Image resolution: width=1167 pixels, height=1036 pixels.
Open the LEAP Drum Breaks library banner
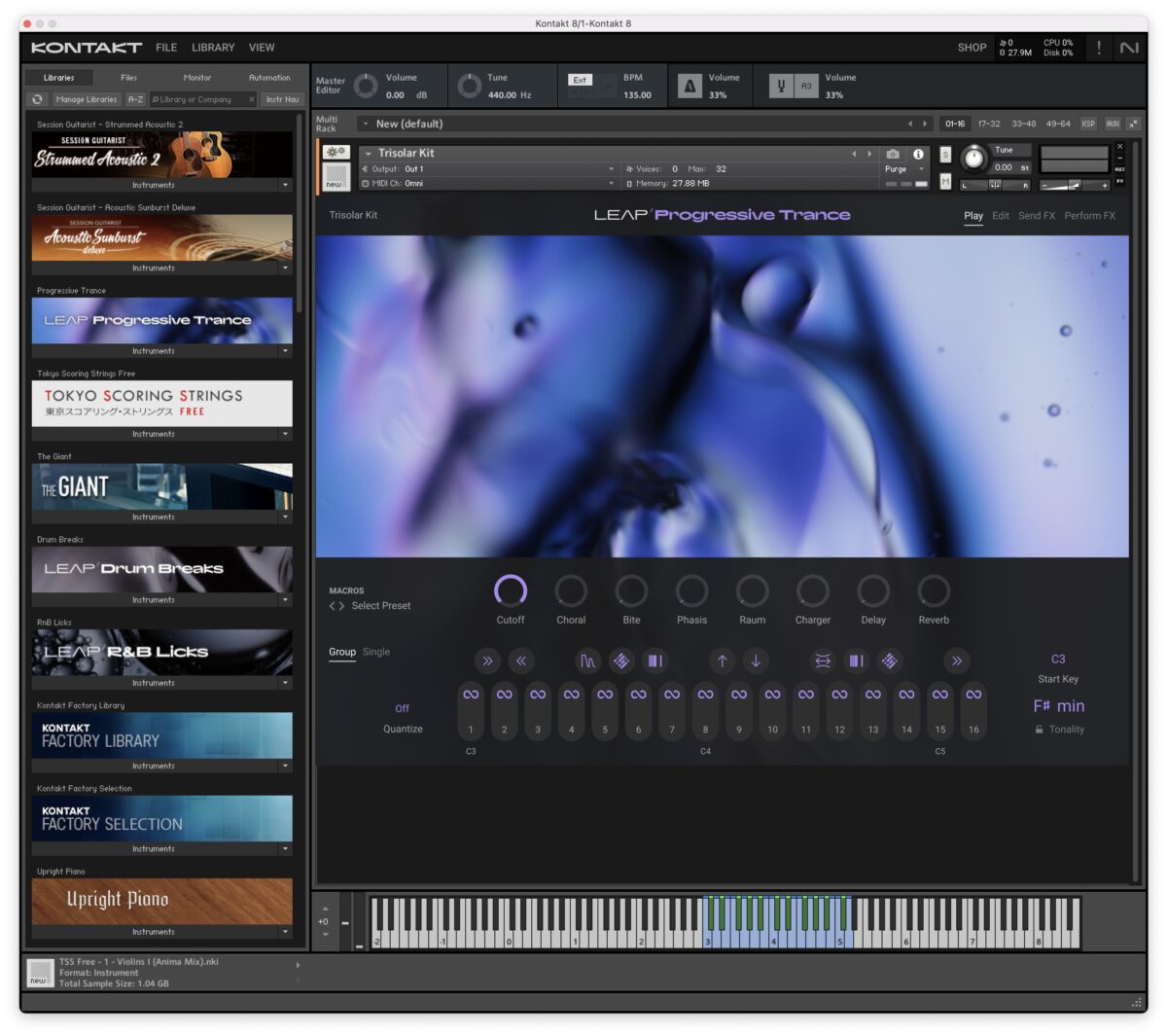(162, 569)
